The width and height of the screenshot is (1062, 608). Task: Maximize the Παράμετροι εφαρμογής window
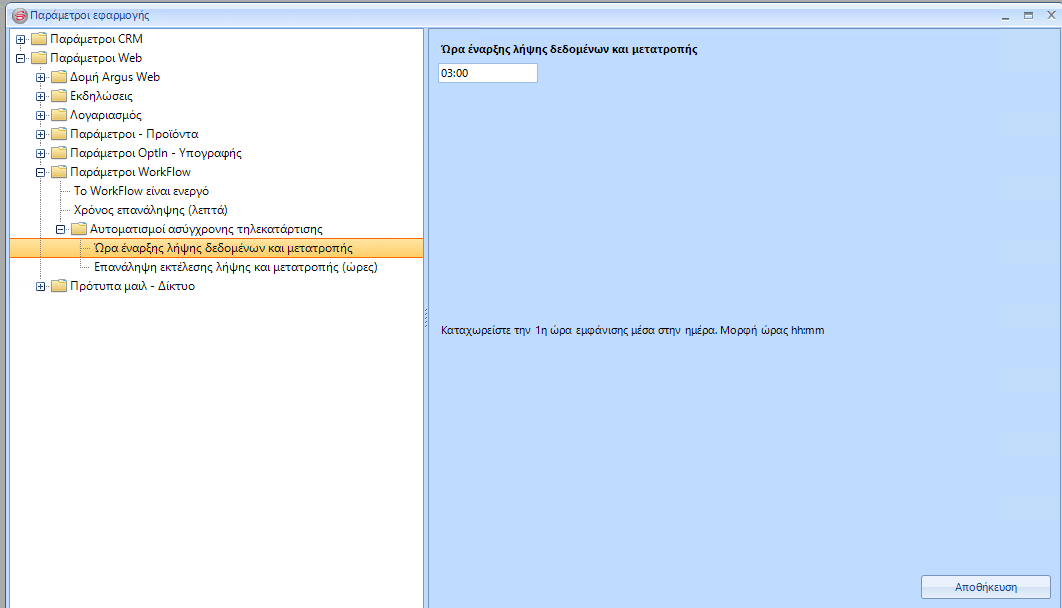point(1027,15)
